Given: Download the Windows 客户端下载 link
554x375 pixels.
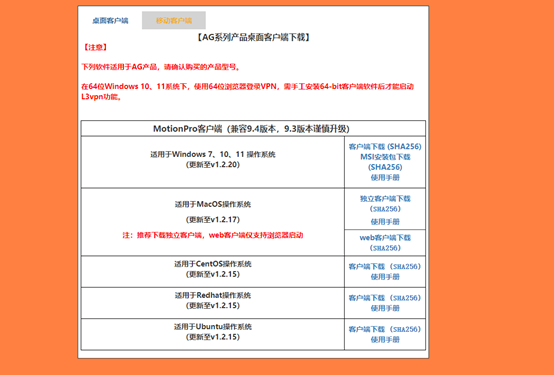Looking at the screenshot, I should pos(366,146).
